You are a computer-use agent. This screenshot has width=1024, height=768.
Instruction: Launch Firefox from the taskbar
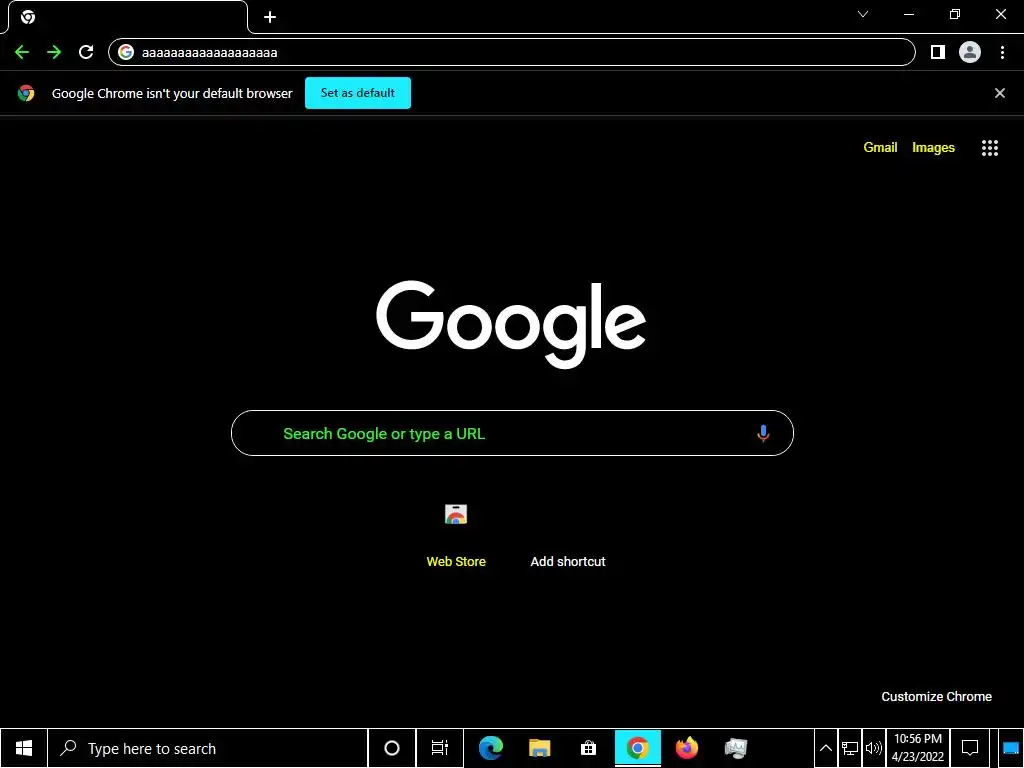(x=686, y=748)
